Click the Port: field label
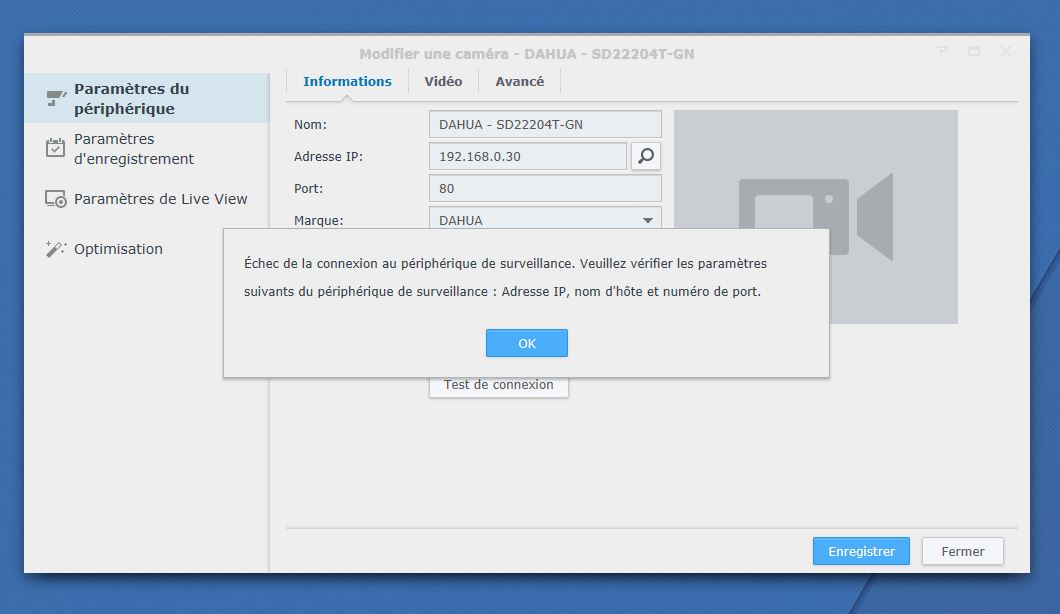 [308, 189]
